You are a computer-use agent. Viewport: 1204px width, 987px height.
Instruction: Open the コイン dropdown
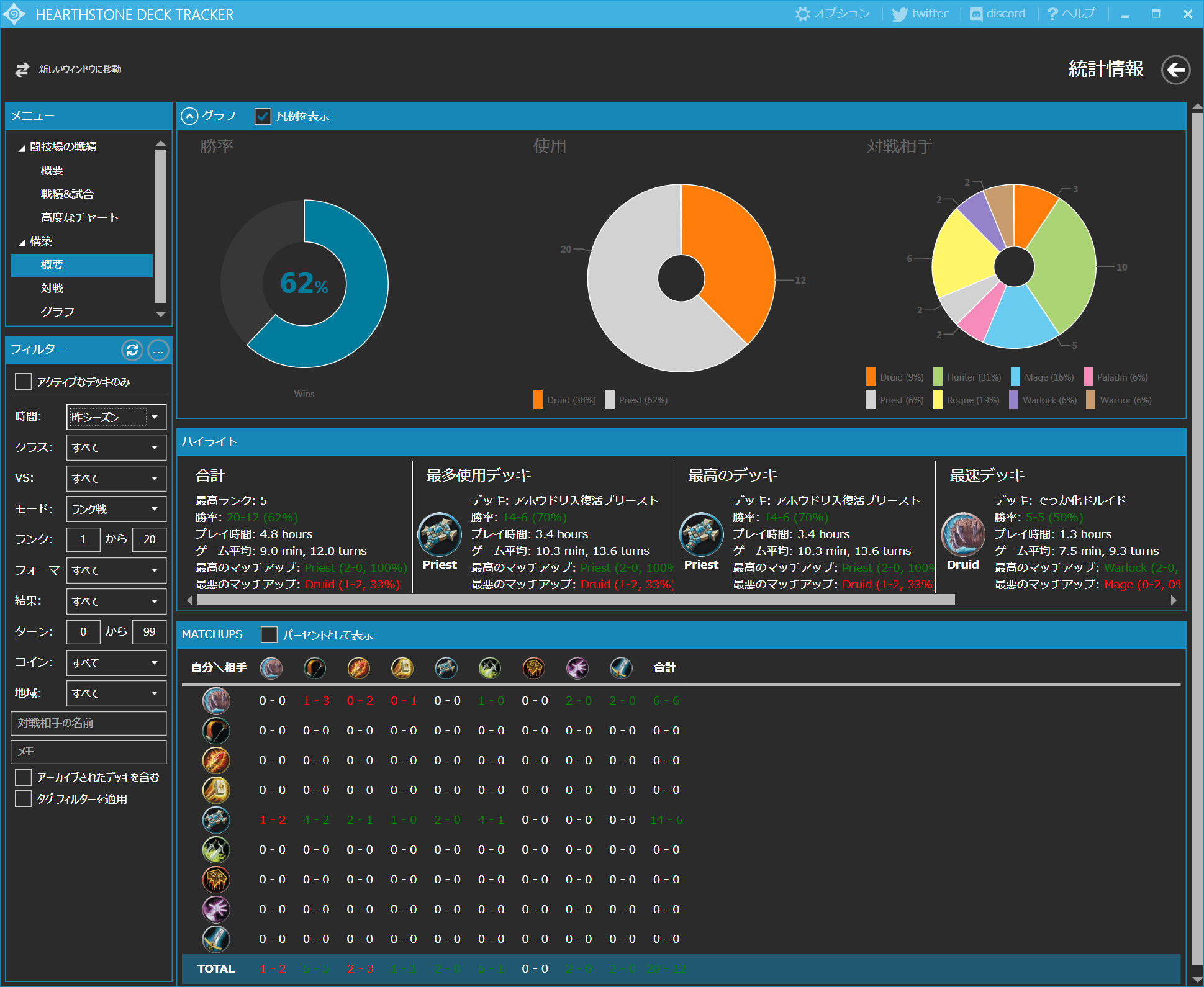pyautogui.click(x=116, y=662)
